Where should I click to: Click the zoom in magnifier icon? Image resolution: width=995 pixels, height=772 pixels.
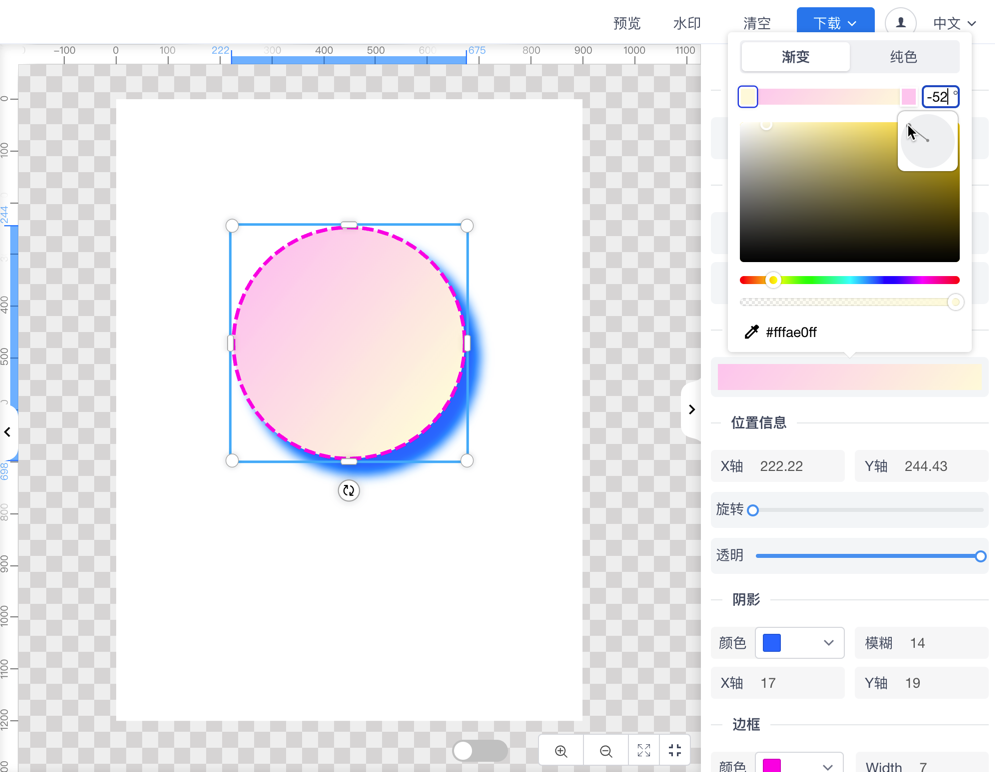[561, 751]
